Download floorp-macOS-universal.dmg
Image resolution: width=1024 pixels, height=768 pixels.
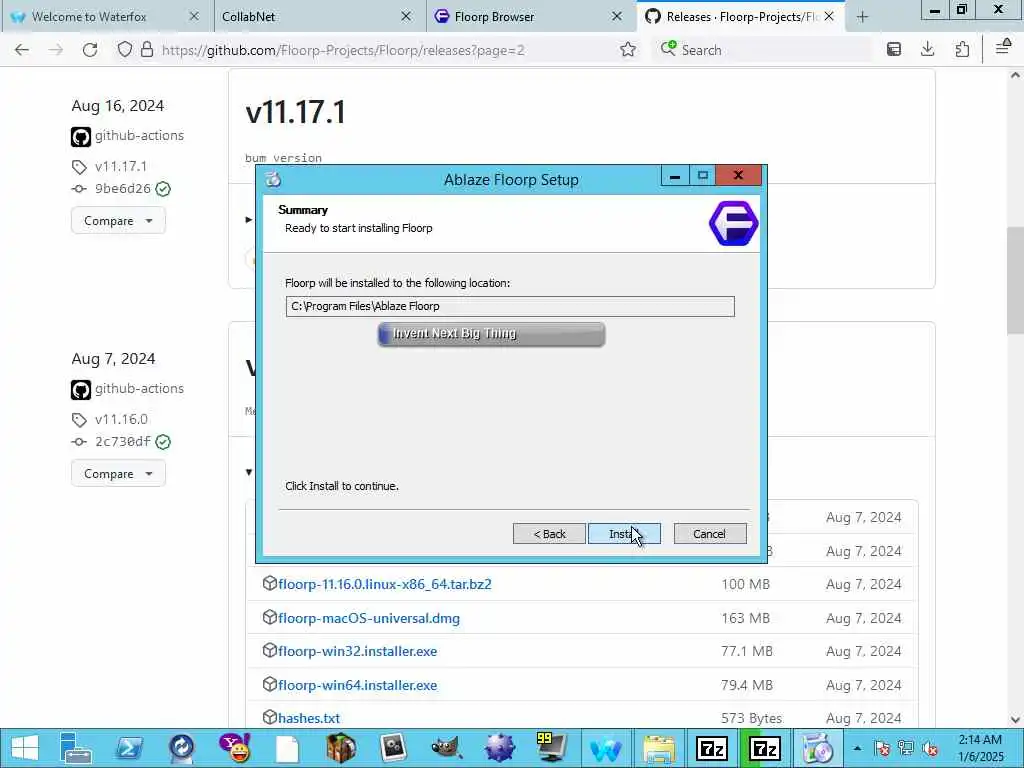(369, 618)
